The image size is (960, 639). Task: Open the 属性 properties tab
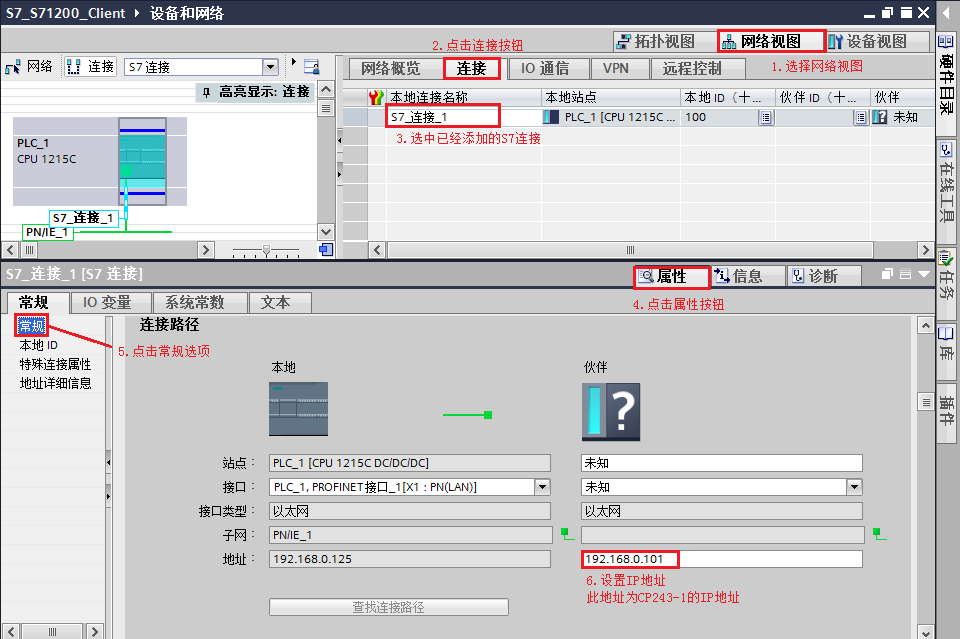tap(671, 277)
